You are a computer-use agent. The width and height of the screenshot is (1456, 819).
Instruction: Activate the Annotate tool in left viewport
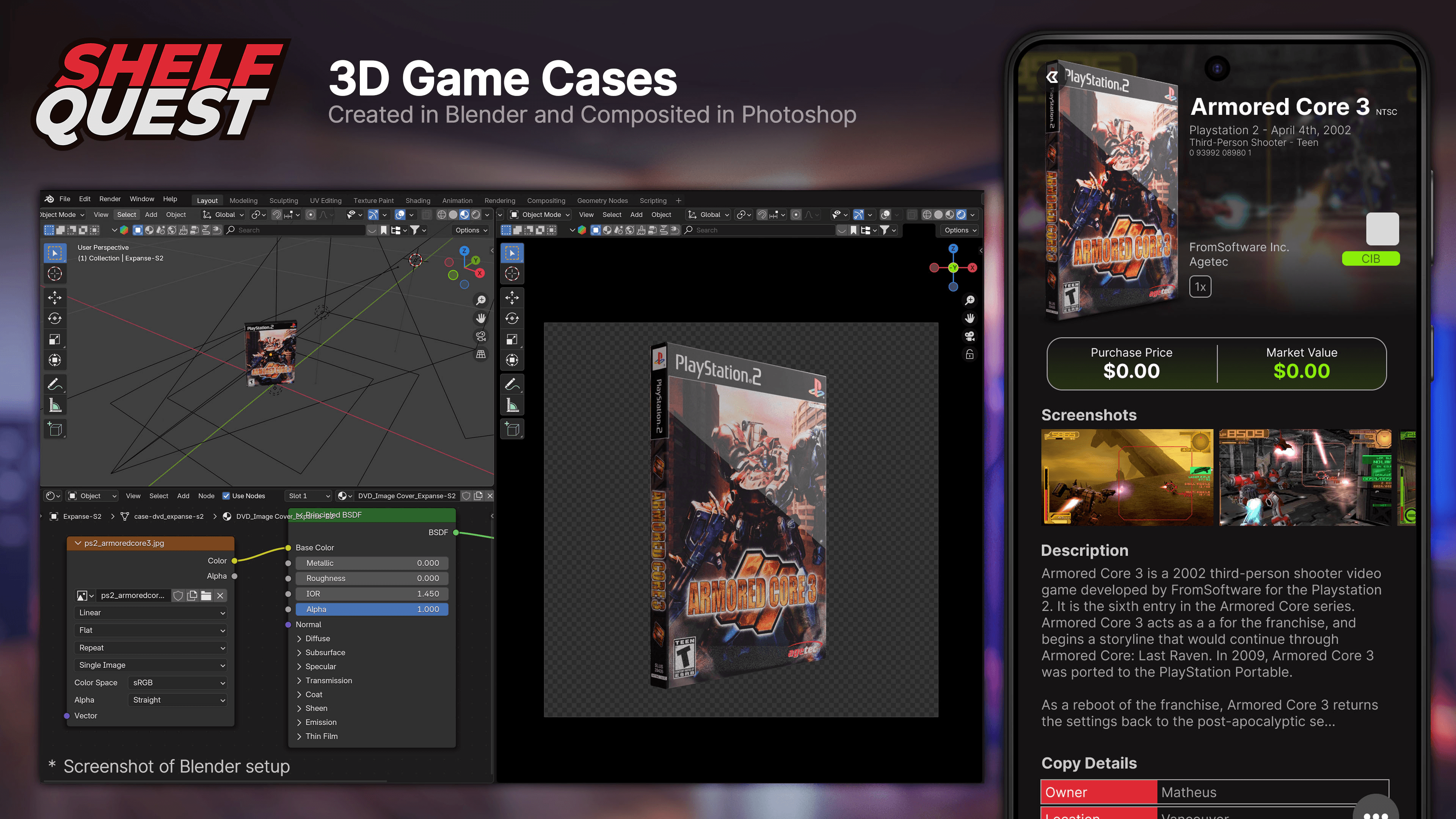click(x=55, y=384)
